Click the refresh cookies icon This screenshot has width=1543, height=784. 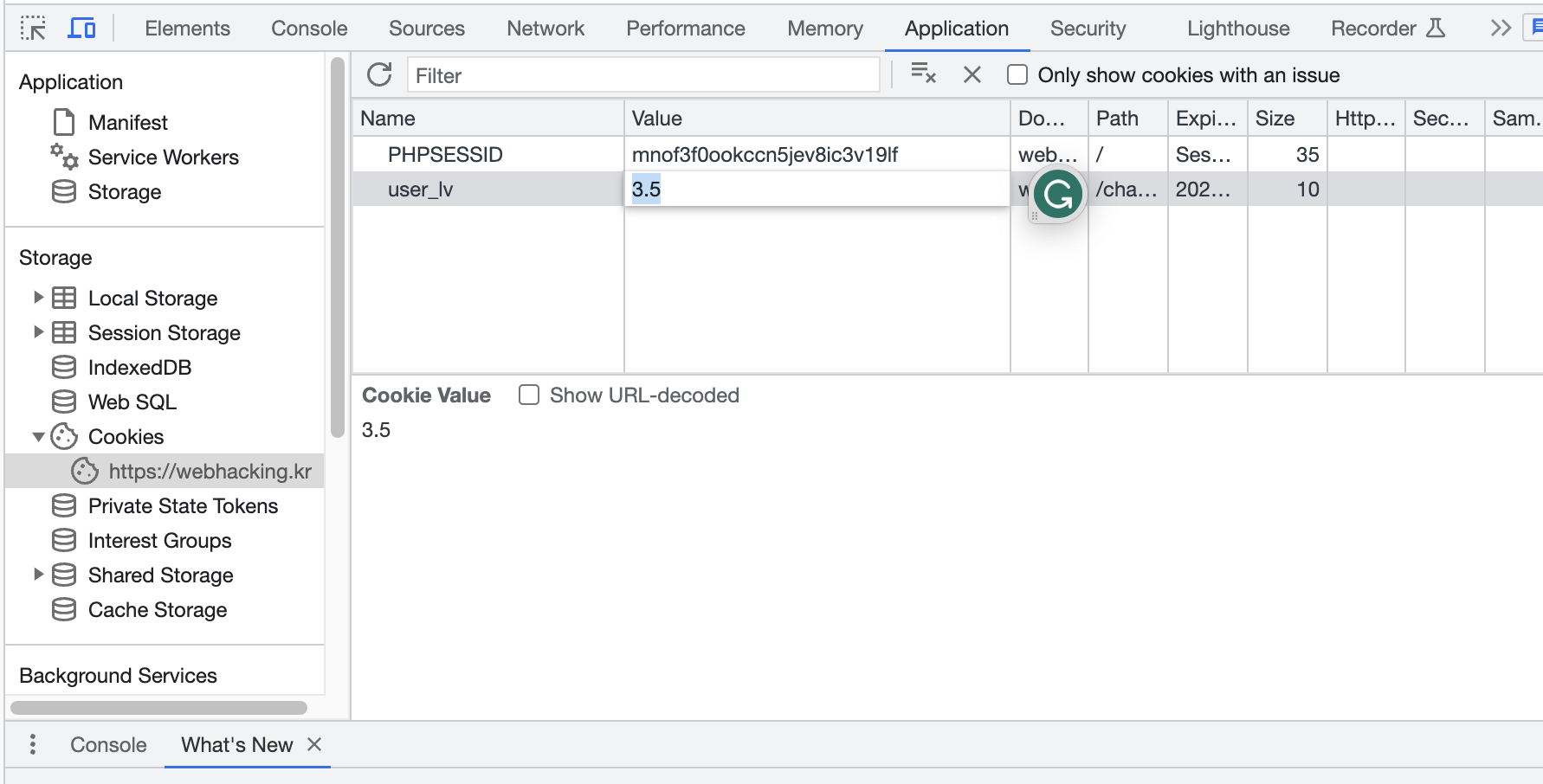tap(379, 75)
